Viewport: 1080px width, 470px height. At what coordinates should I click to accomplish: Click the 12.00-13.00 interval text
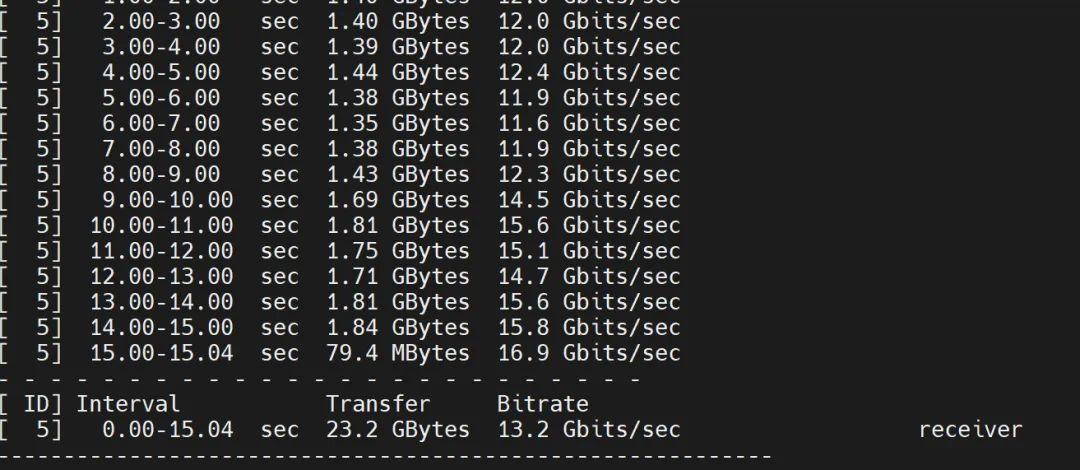click(161, 277)
